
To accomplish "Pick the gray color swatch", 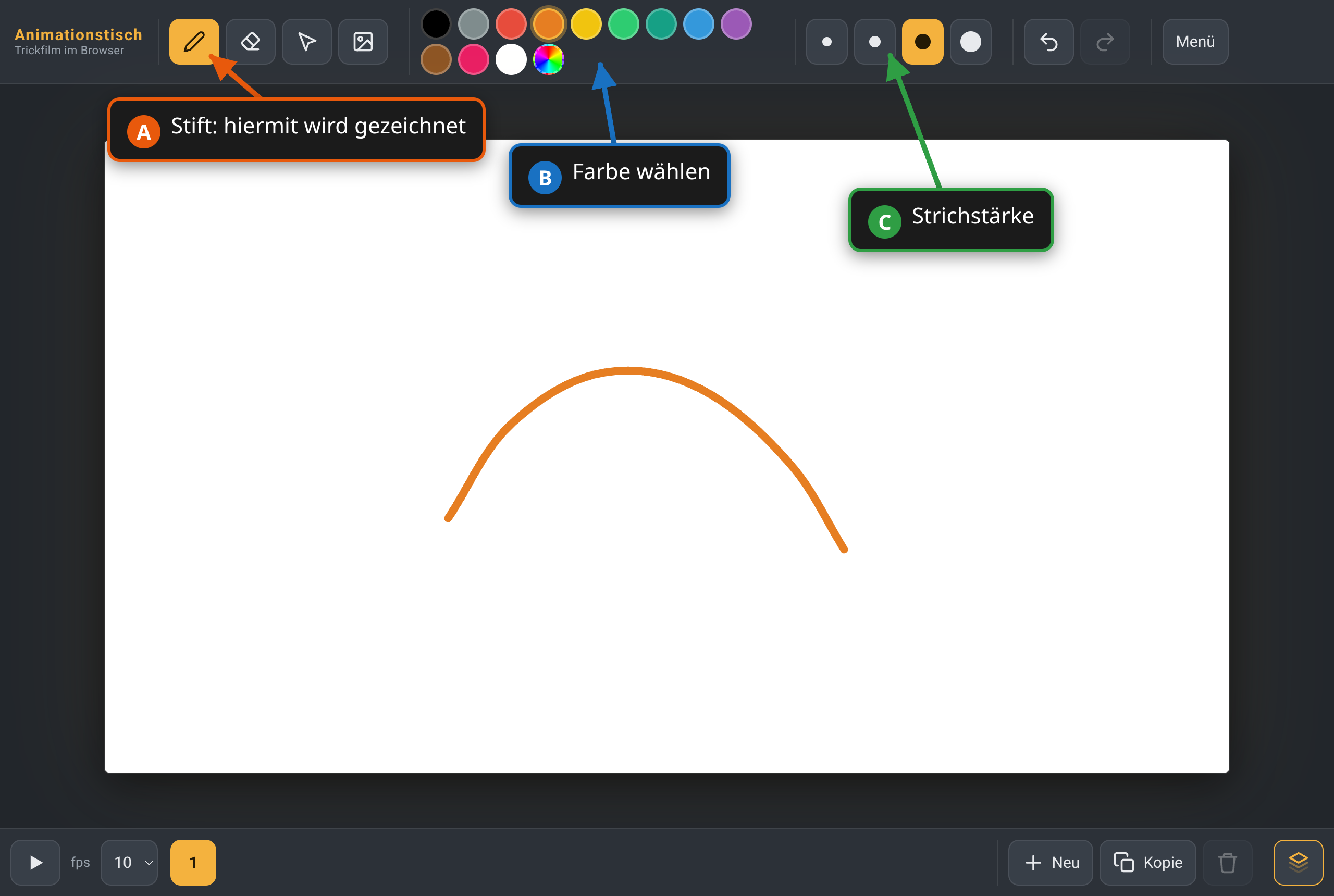I will (x=473, y=24).
